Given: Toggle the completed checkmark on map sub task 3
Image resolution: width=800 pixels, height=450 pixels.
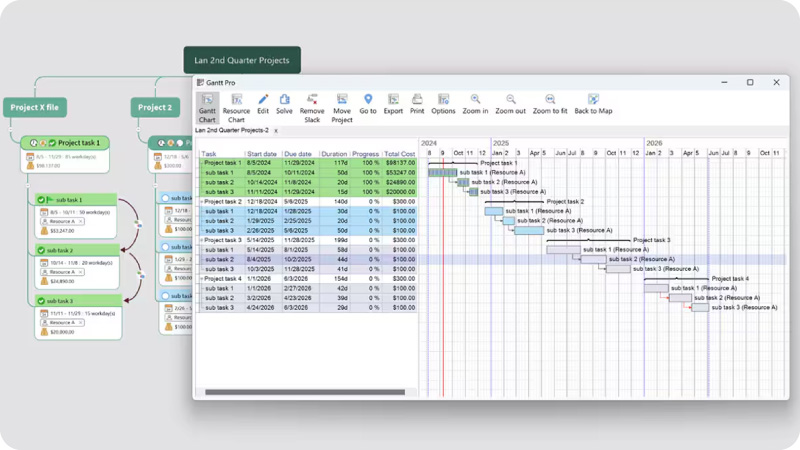Looking at the screenshot, I should pyautogui.click(x=41, y=301).
